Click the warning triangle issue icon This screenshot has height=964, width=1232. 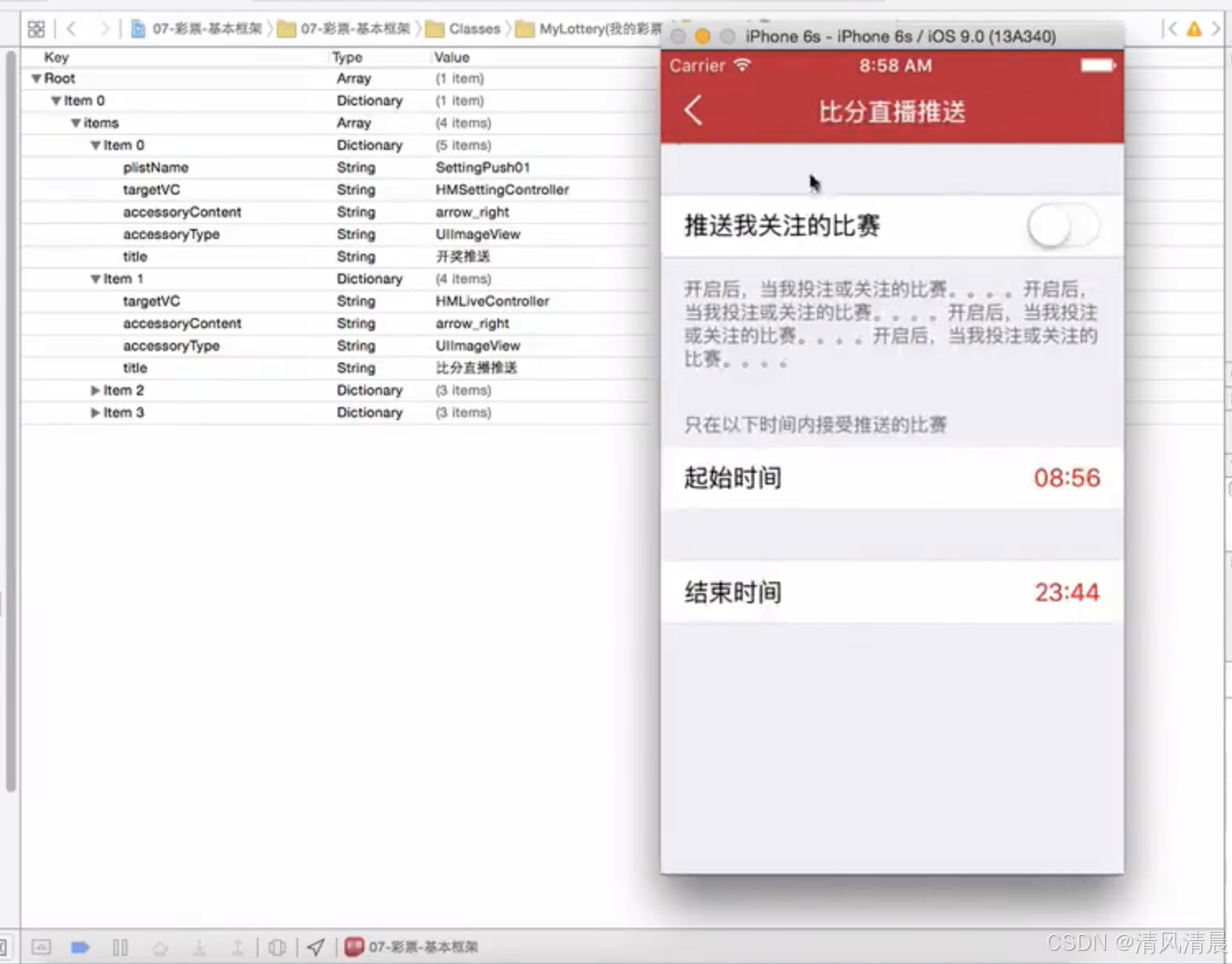1194,30
